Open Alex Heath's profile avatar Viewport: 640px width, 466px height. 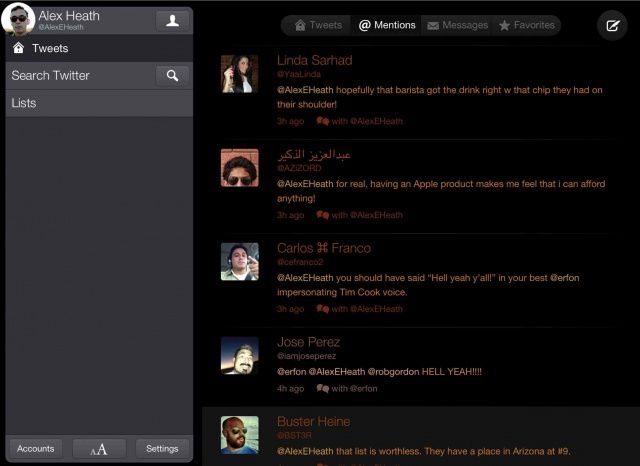click(x=18, y=19)
